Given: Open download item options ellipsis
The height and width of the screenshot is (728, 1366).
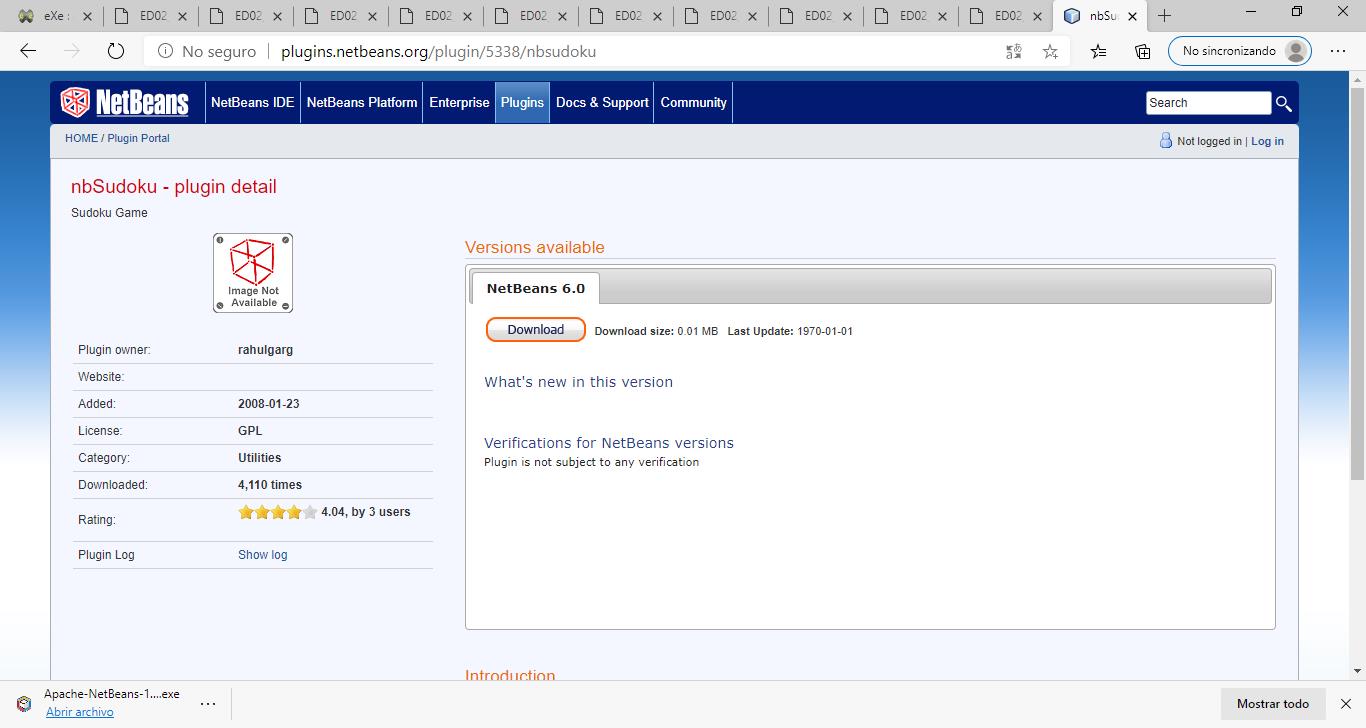Looking at the screenshot, I should click(x=208, y=703).
